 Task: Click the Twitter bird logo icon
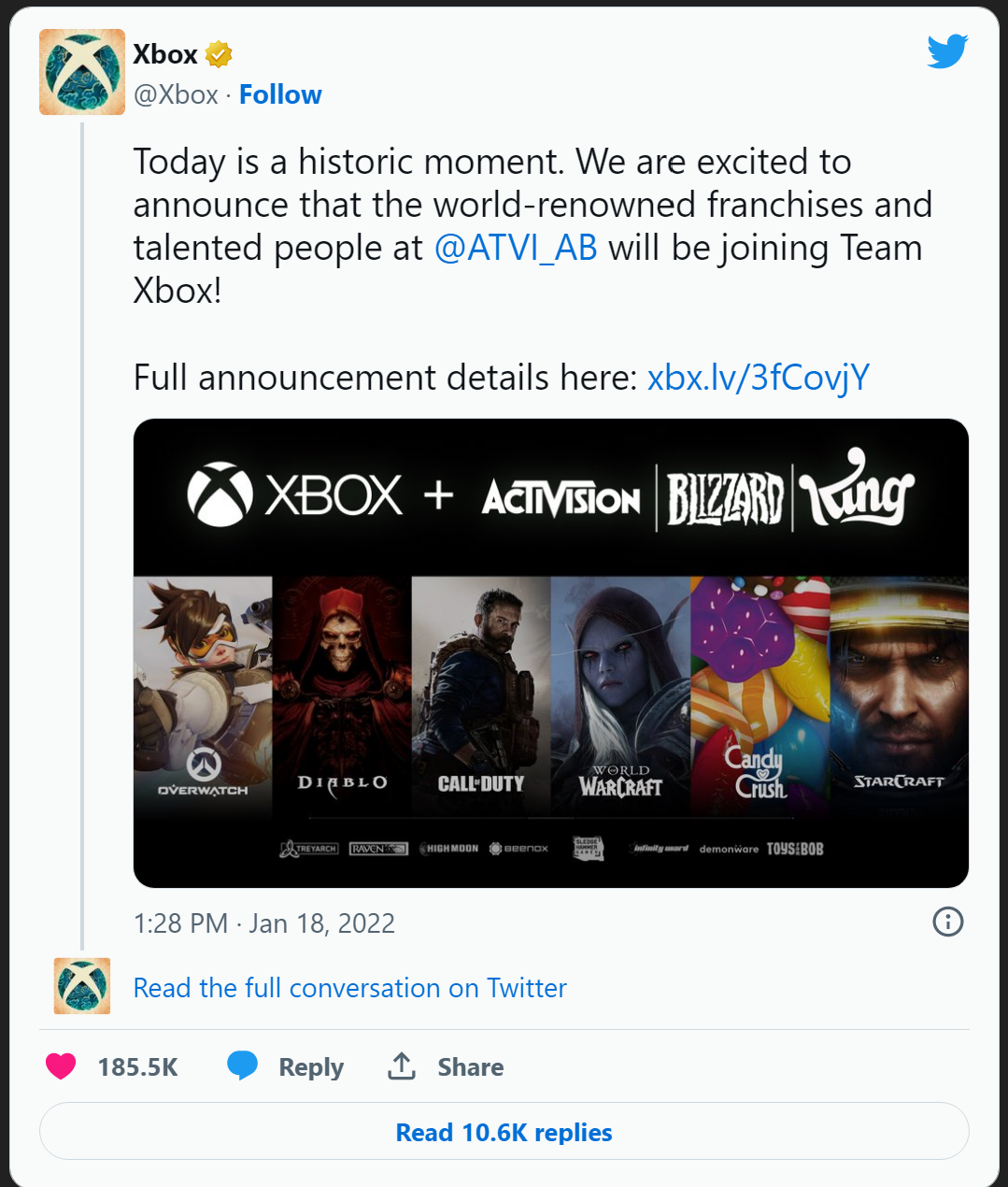[x=947, y=51]
